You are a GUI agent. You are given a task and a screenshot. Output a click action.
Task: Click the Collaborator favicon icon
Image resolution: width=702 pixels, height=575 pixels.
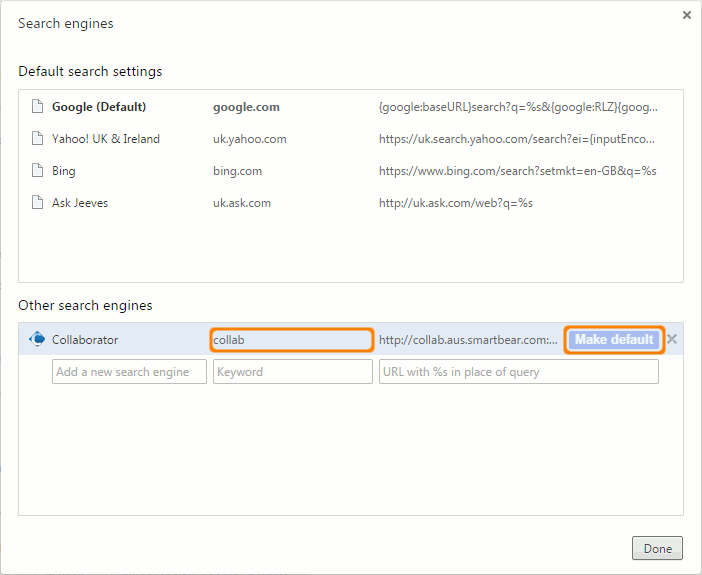37,339
